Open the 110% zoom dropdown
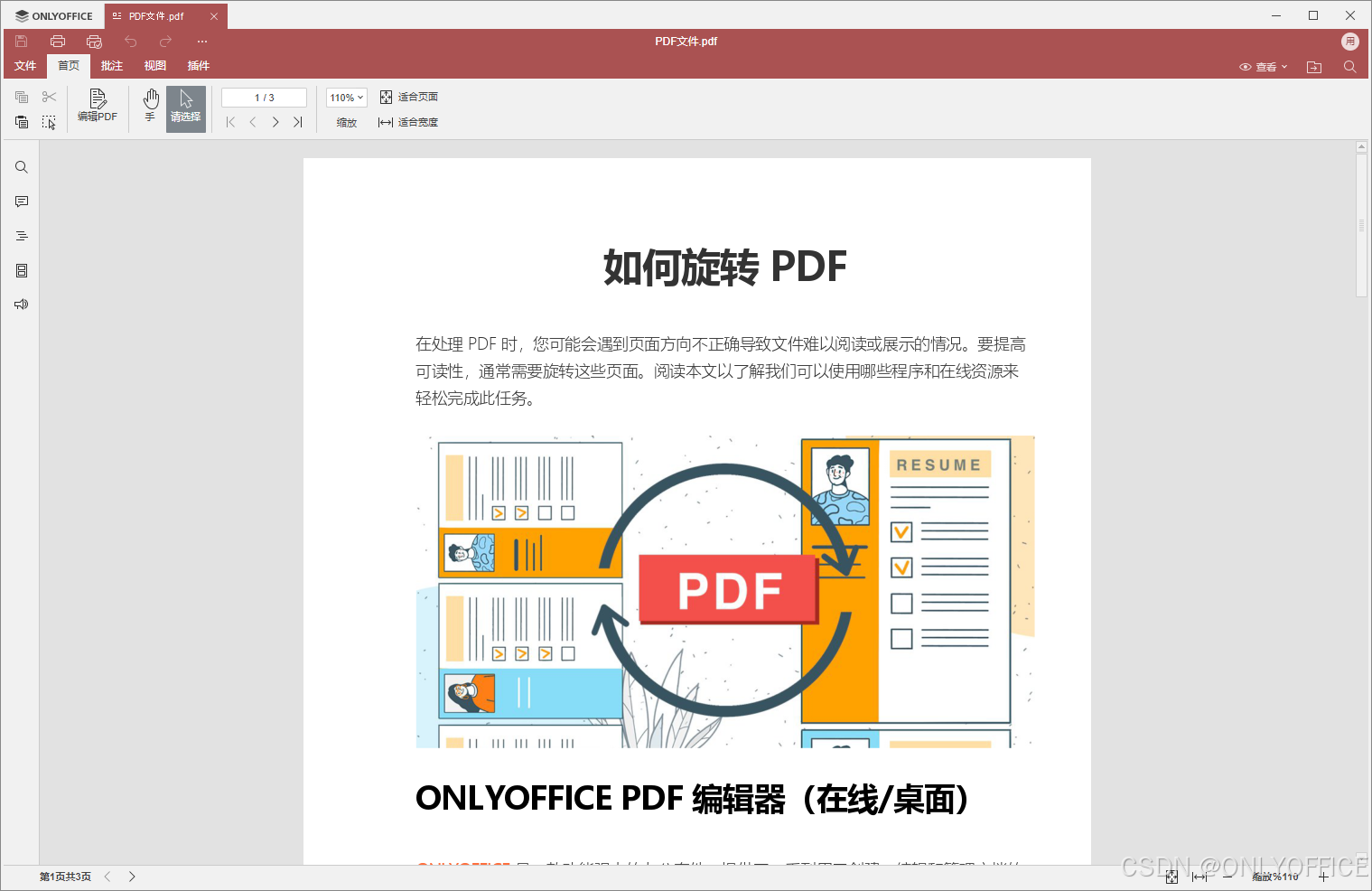Screen dimensions: 1372x891 pyautogui.click(x=347, y=98)
